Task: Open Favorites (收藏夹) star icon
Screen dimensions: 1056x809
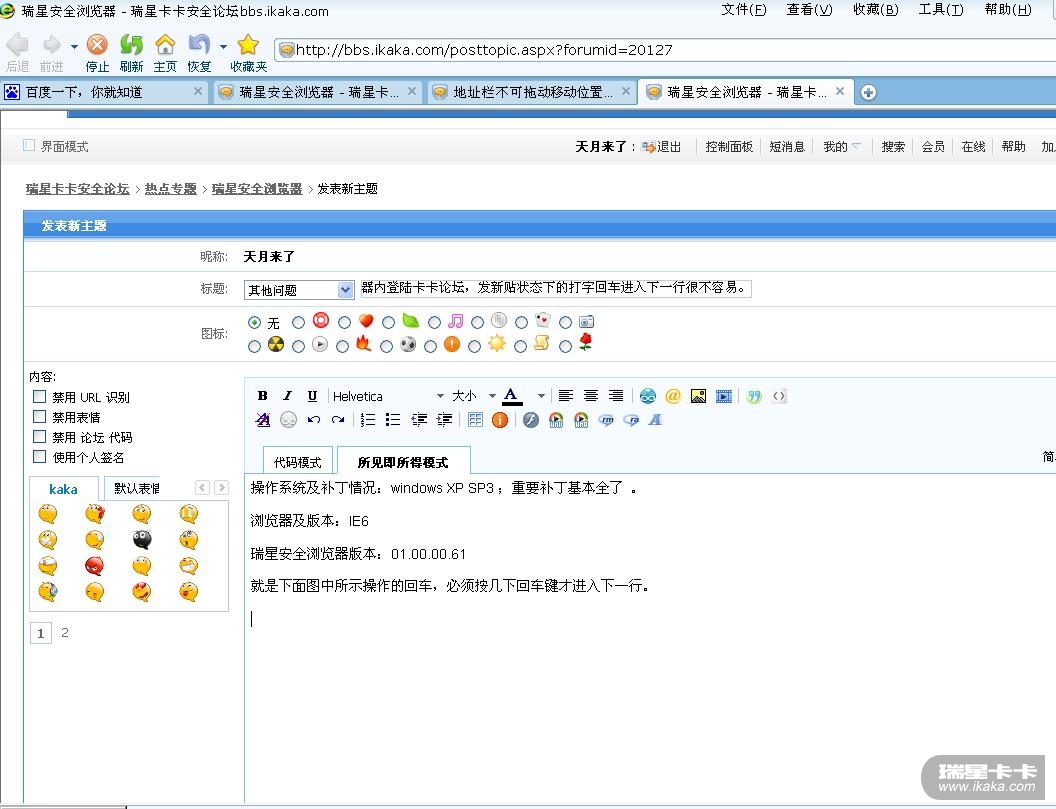Action: [x=249, y=53]
